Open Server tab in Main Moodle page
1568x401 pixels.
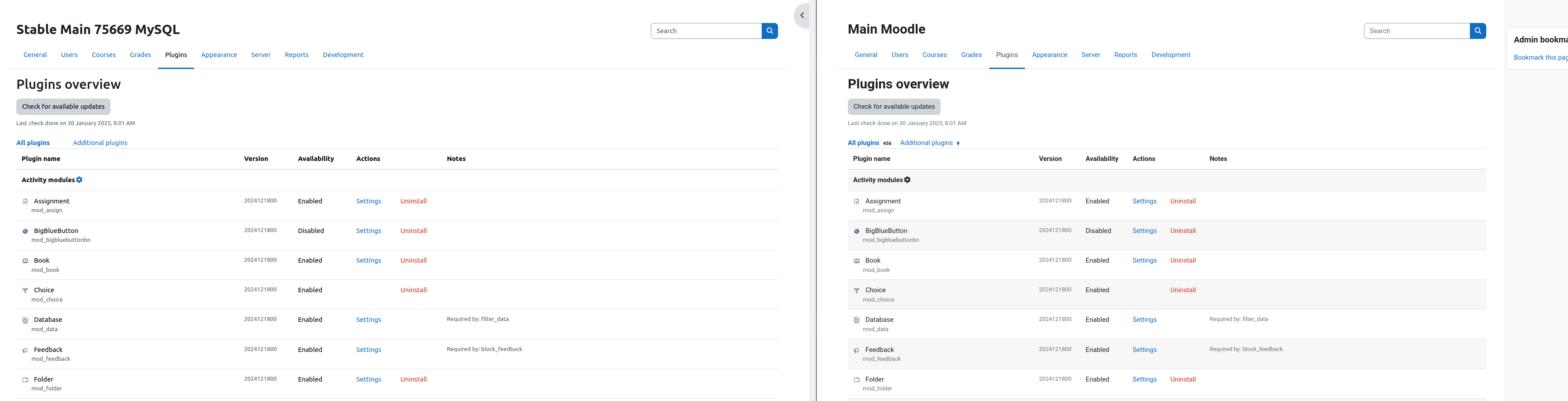coord(1090,55)
